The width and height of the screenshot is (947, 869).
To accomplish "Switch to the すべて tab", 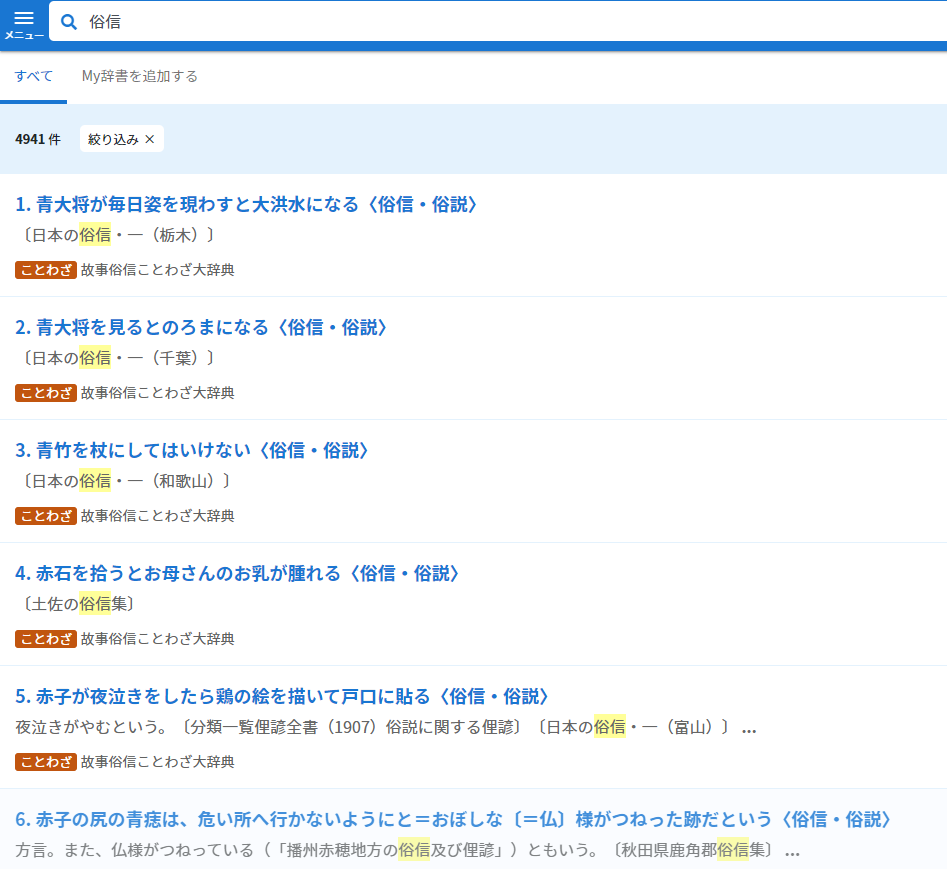I will 34,76.
